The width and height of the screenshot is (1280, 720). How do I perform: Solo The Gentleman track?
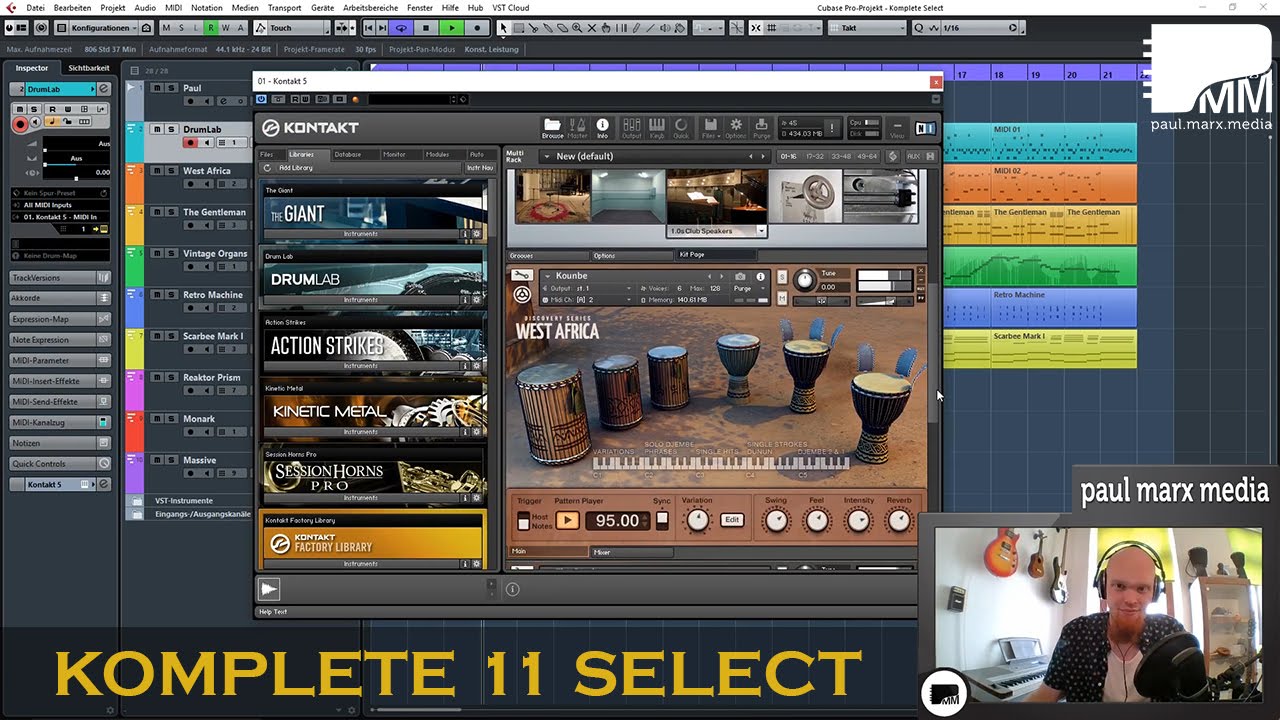click(x=171, y=212)
